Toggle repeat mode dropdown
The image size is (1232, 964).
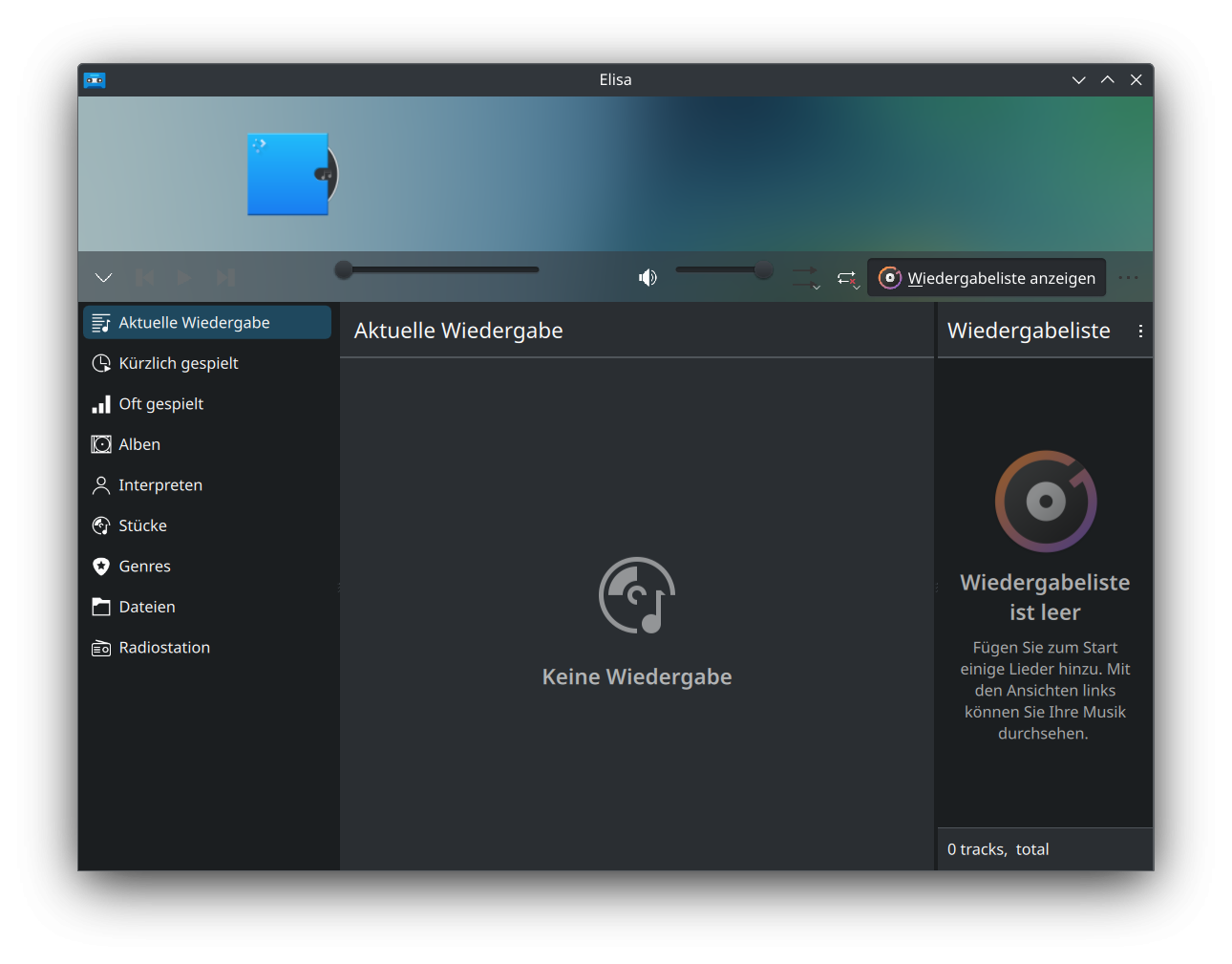848,278
